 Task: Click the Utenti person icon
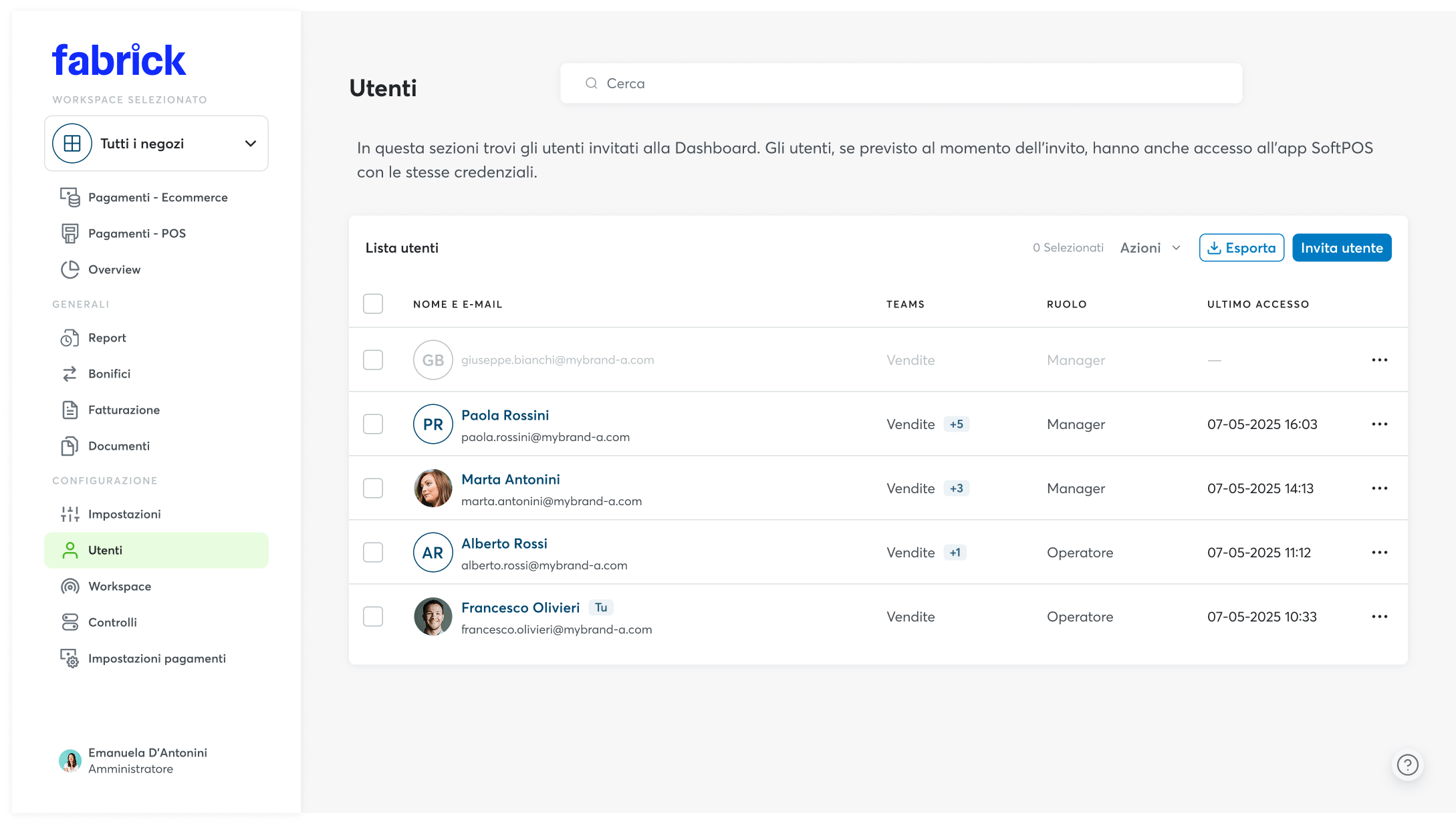[x=70, y=550]
